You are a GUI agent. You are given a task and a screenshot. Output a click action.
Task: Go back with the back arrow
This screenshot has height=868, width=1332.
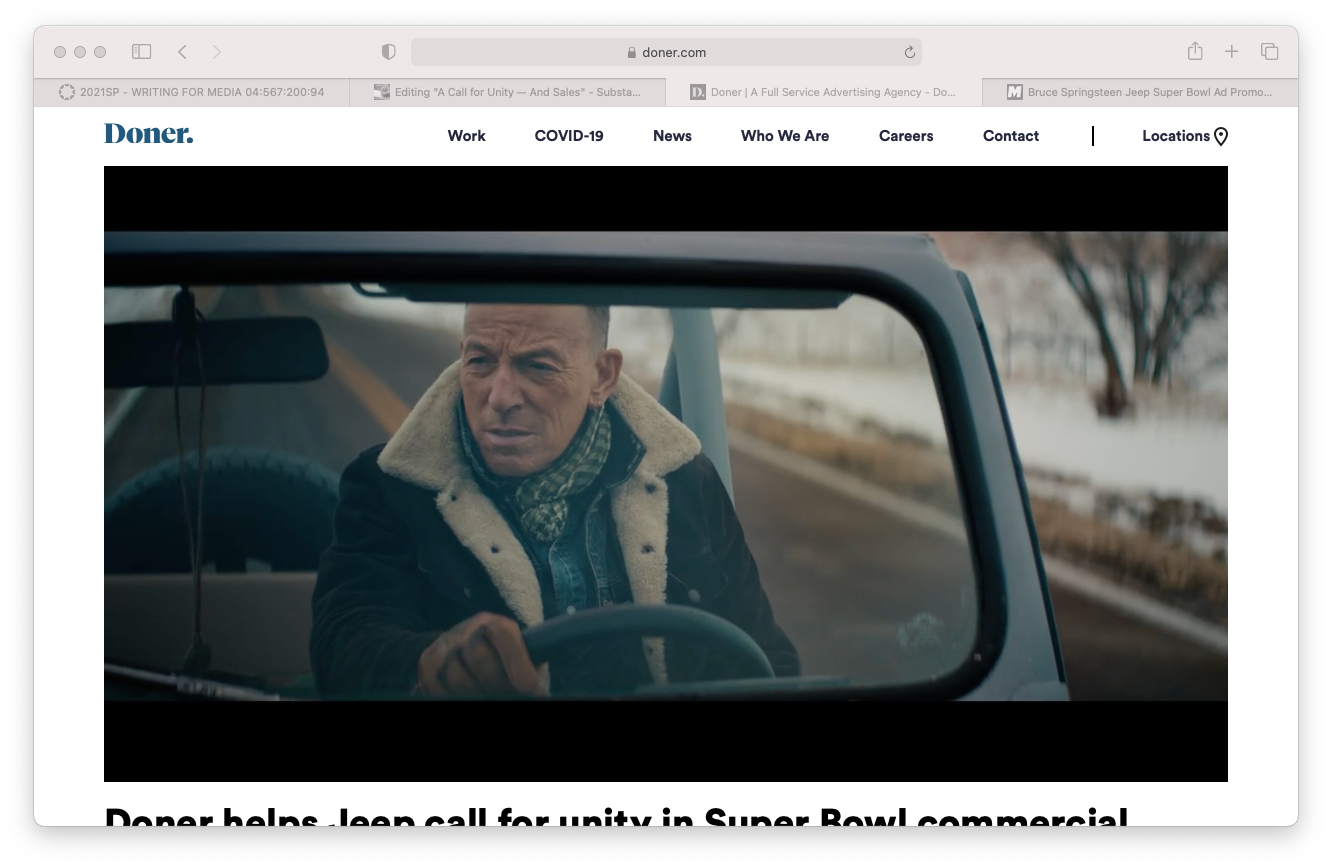click(x=182, y=52)
